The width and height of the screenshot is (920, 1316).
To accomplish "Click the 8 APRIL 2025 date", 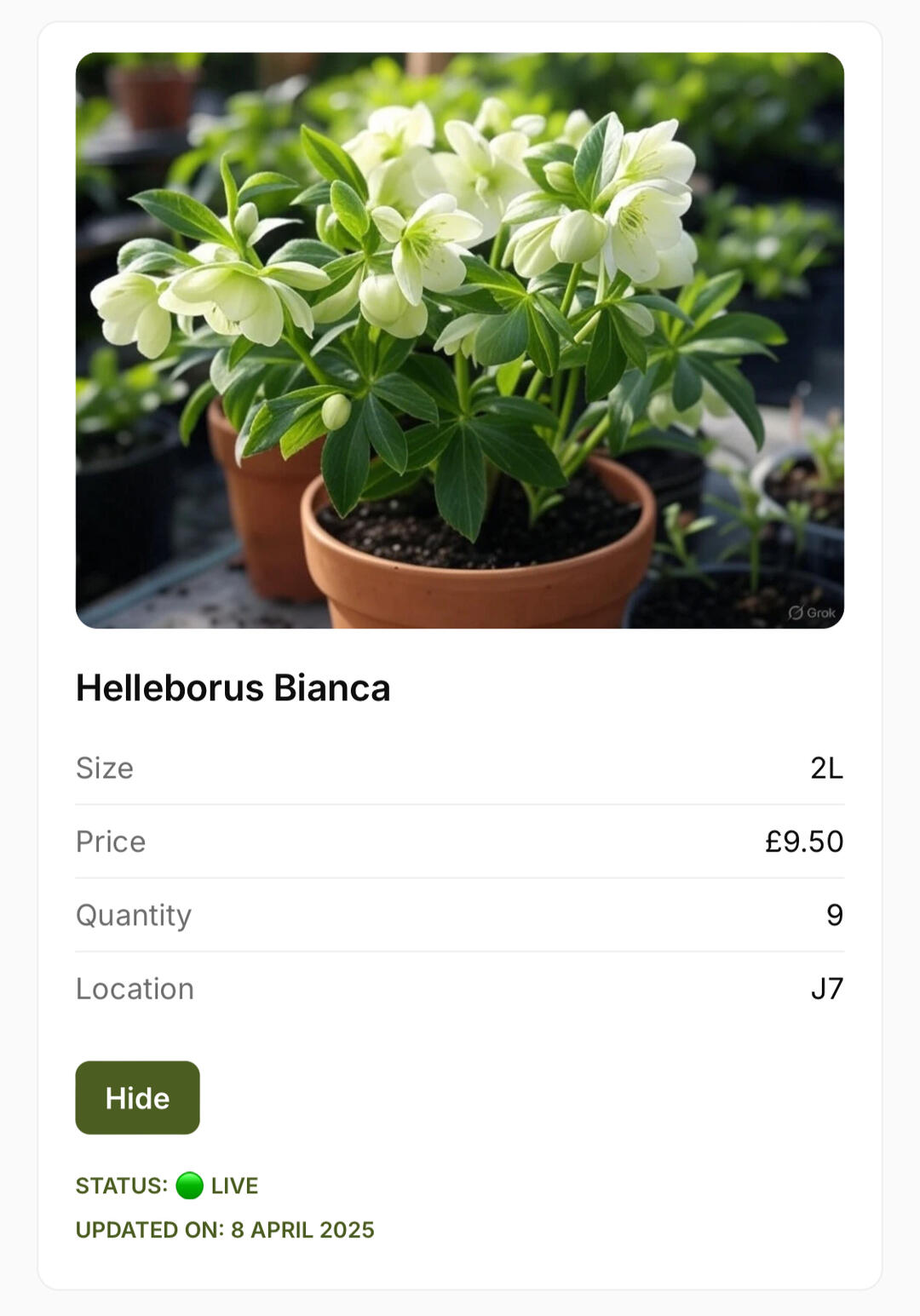I will pyautogui.click(x=302, y=1230).
